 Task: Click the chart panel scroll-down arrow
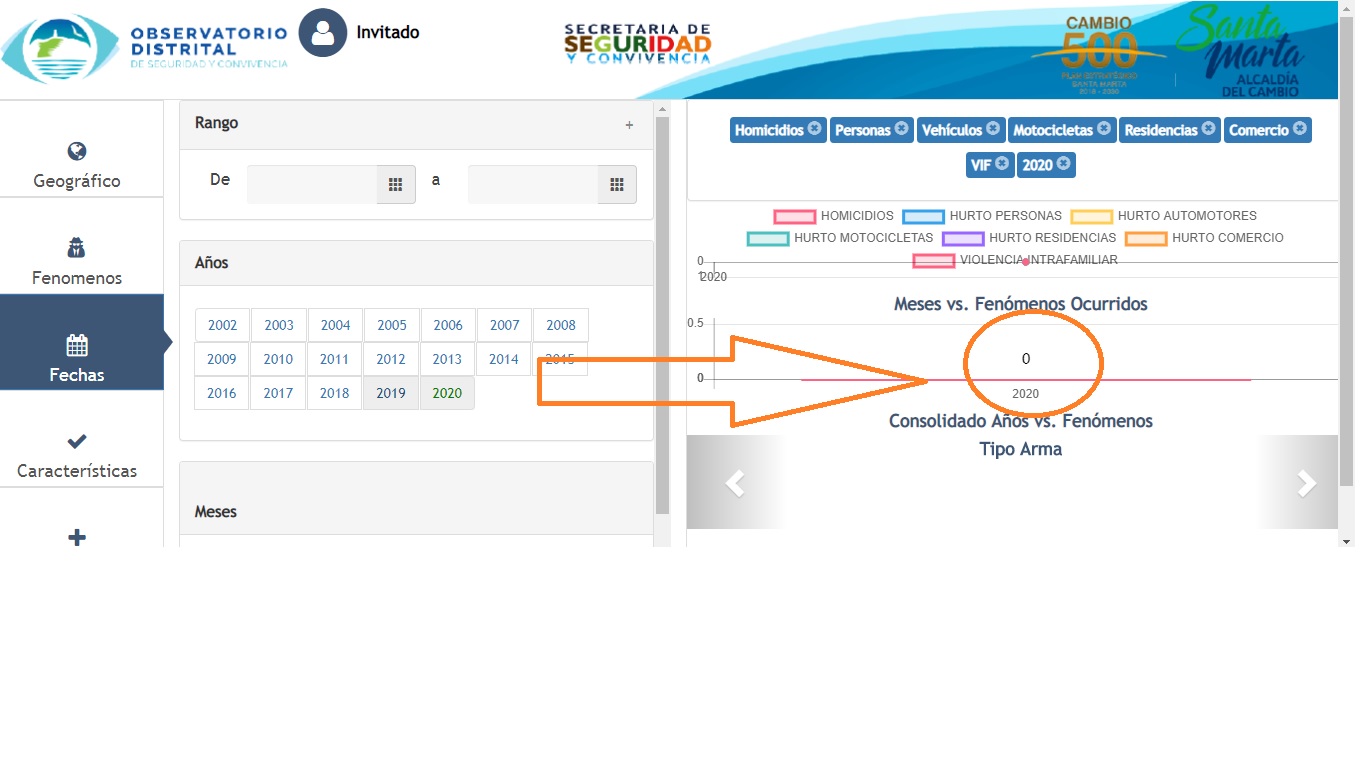[1347, 540]
